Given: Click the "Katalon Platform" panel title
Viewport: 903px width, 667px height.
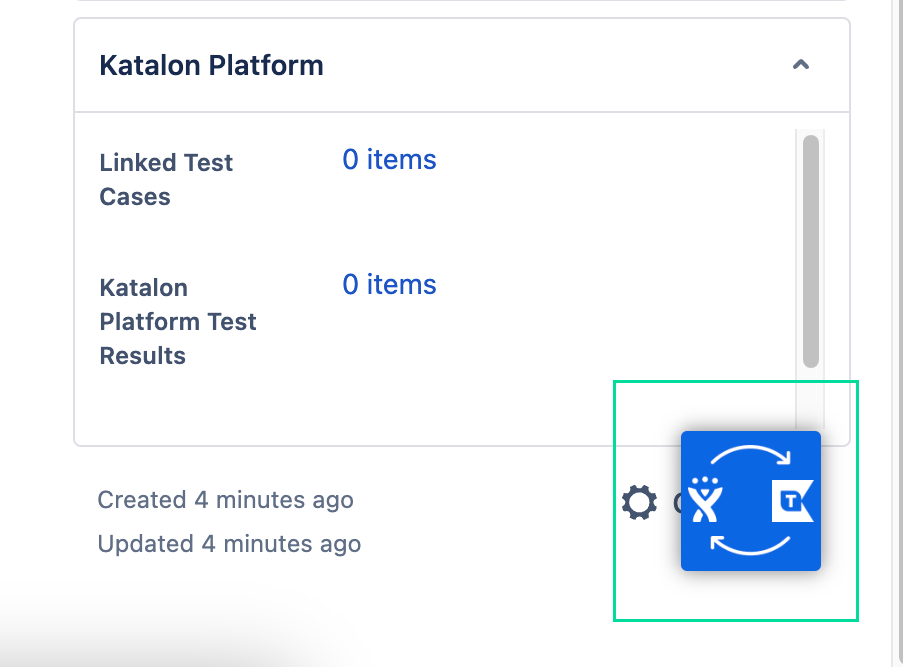Looking at the screenshot, I should 211,65.
